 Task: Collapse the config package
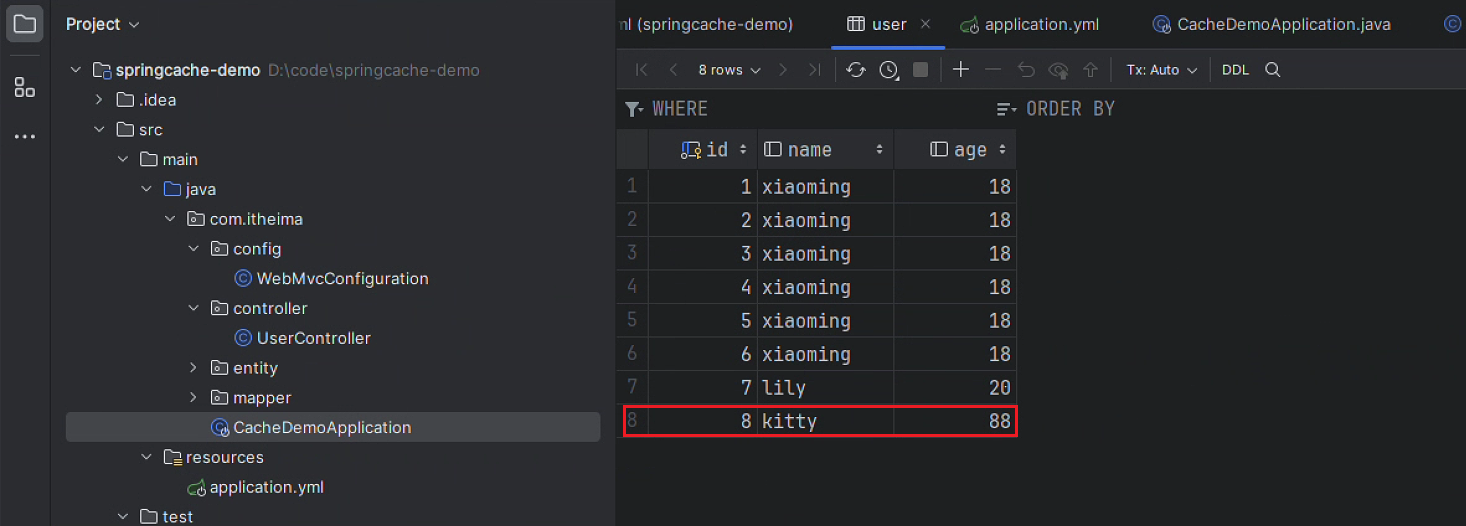coord(194,249)
